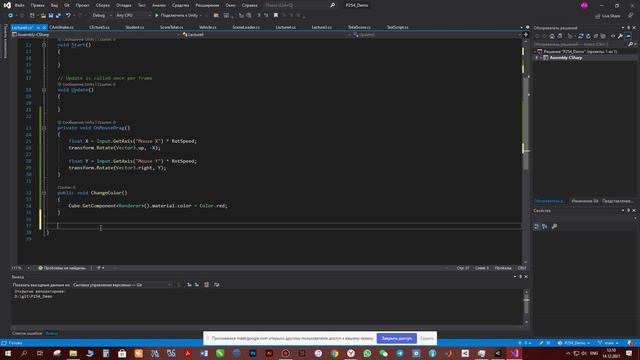Click the Output panel vertical scrollbar
This screenshot has width=640, height=360.
(526, 307)
